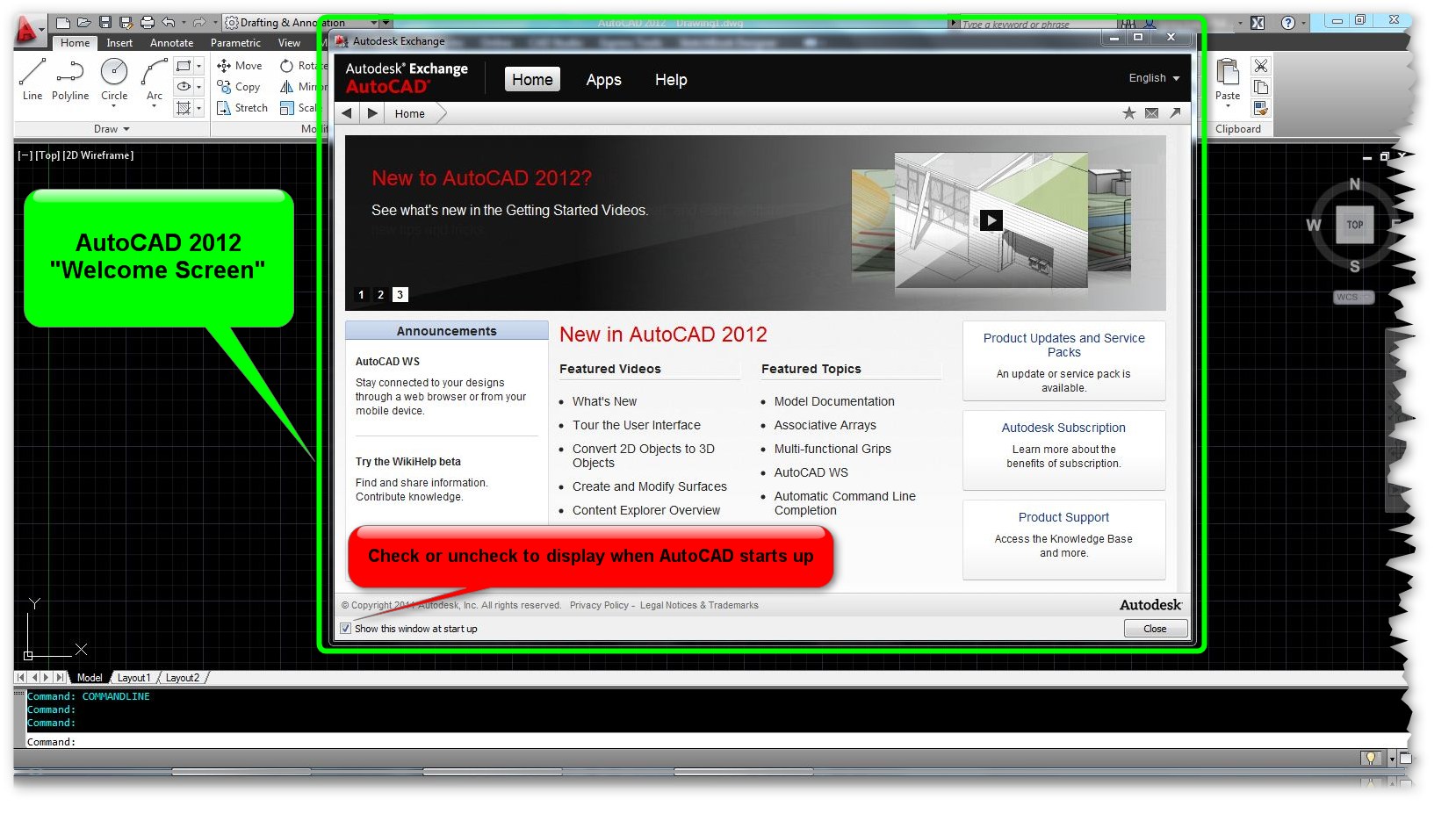Click the favorites star in Autodesk Exchange

tap(1129, 112)
